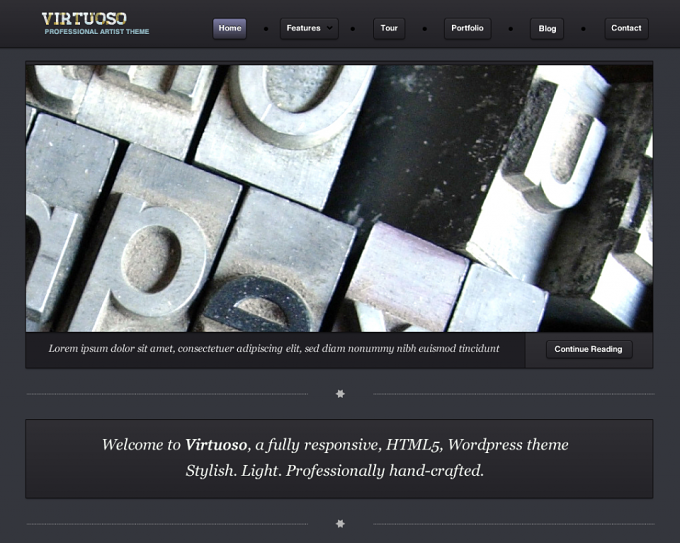Click the 'Welcome to Virtuoso' headline text
The image size is (680, 543).
click(x=335, y=445)
